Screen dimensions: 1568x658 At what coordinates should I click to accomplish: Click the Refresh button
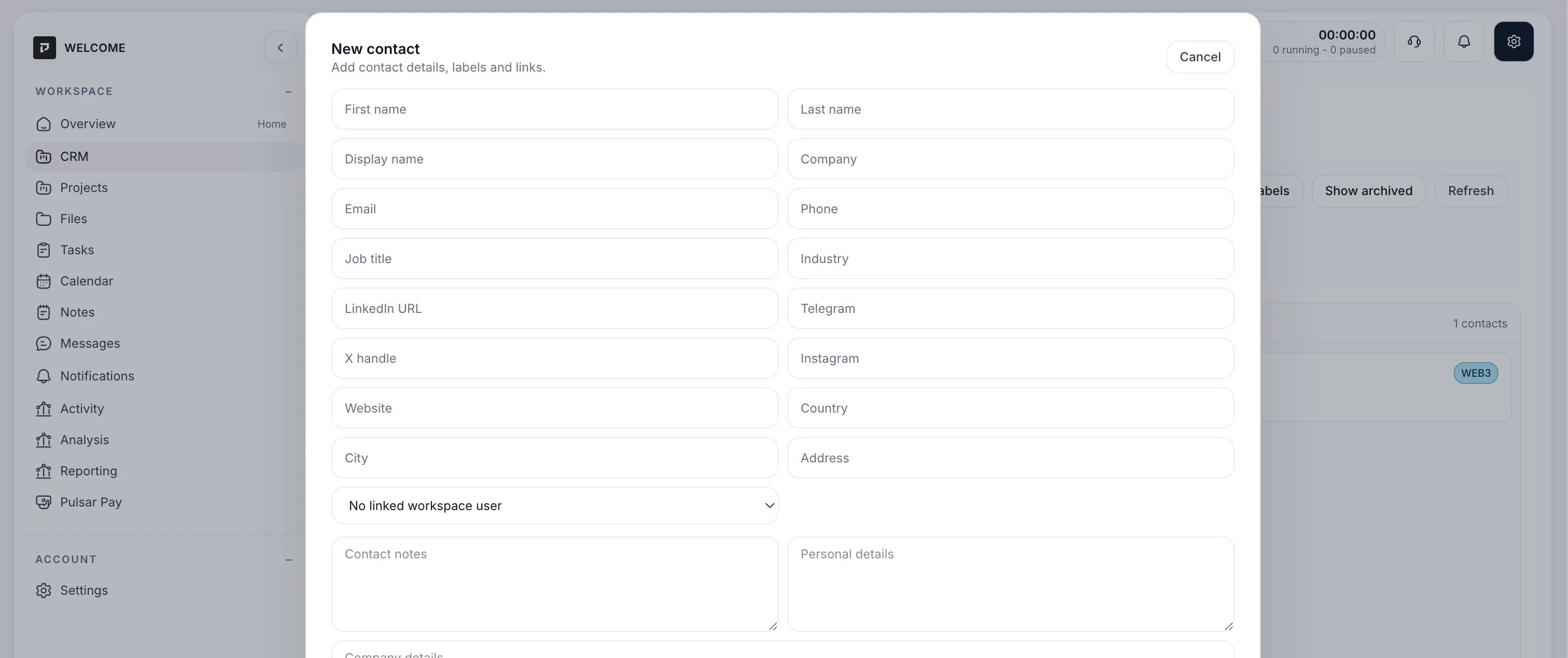point(1470,191)
